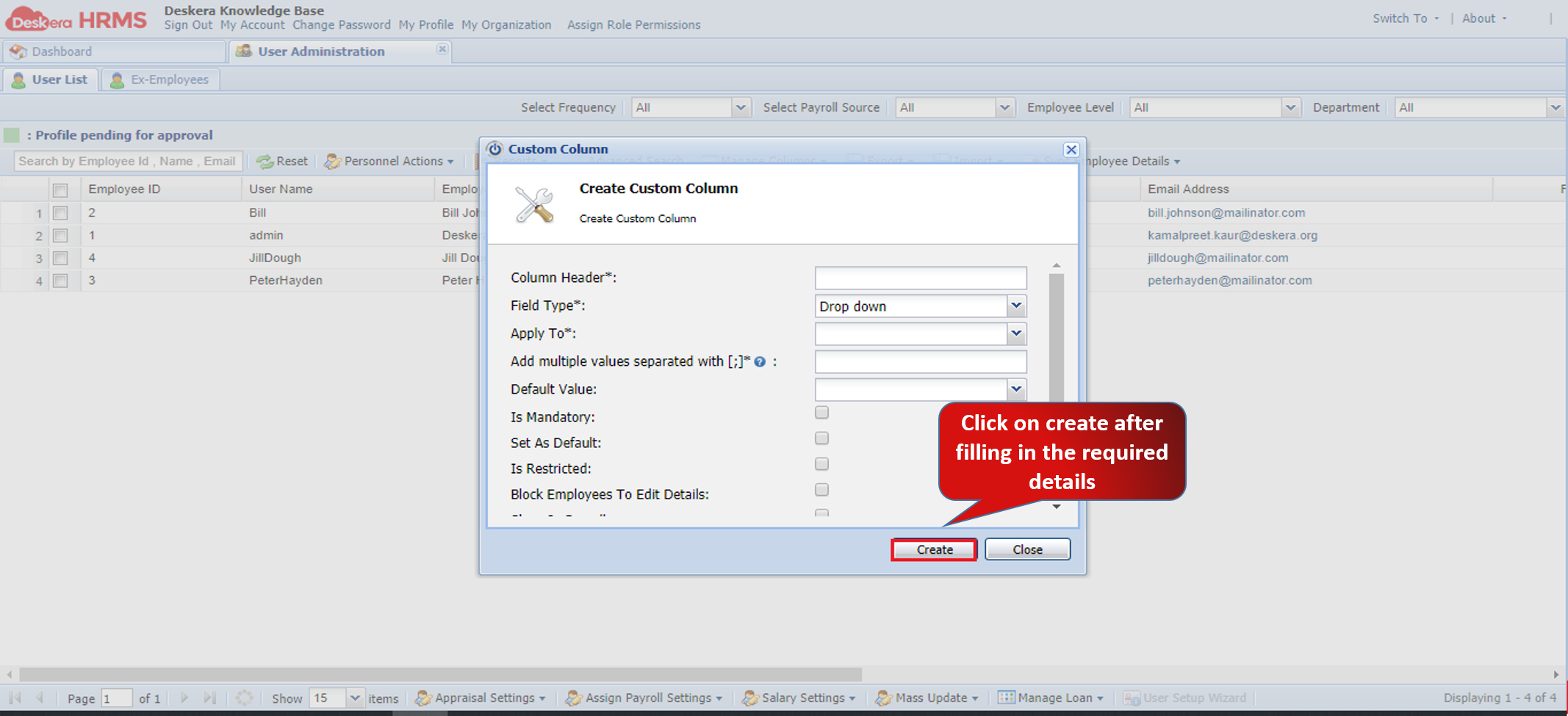Open the Select Payroll Source dropdown
This screenshot has height=716, width=1568.
pyautogui.click(x=1005, y=108)
